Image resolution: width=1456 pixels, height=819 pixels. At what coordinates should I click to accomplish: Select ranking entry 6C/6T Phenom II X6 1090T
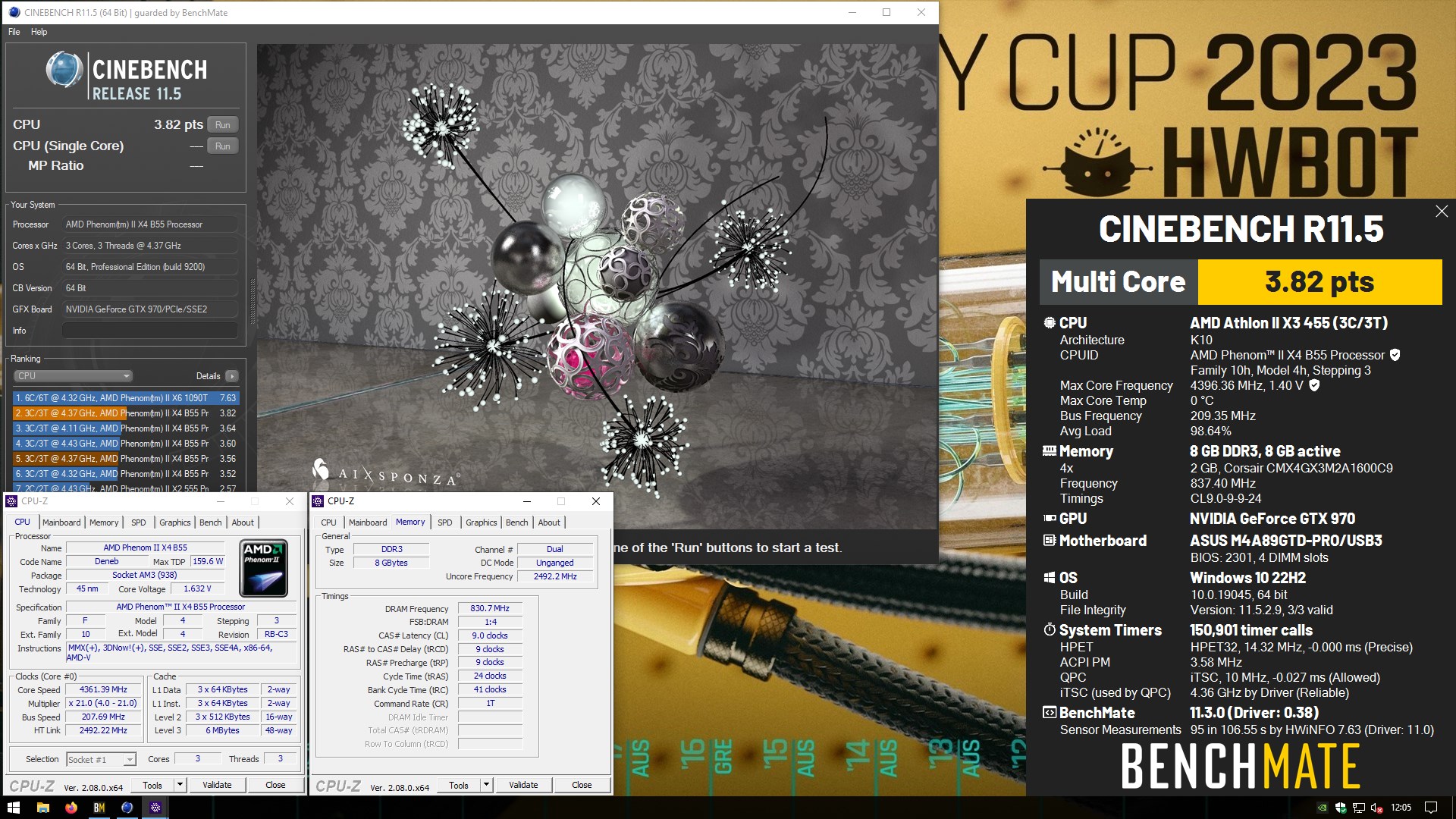tap(126, 398)
